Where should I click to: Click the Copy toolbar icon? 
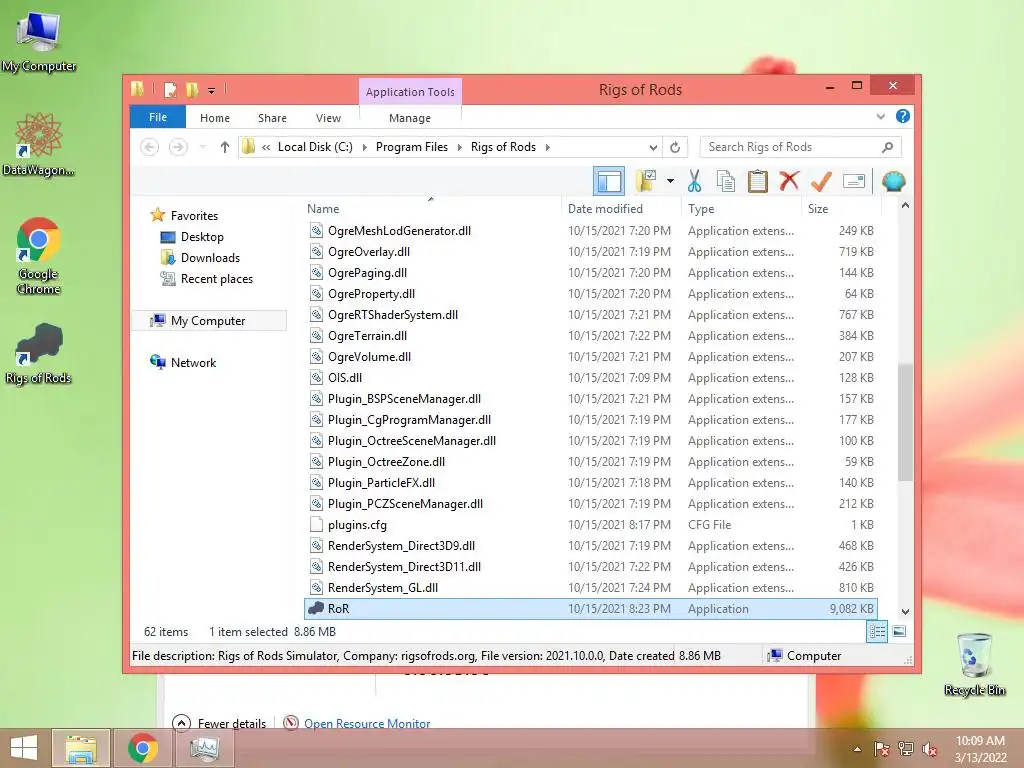(x=726, y=181)
